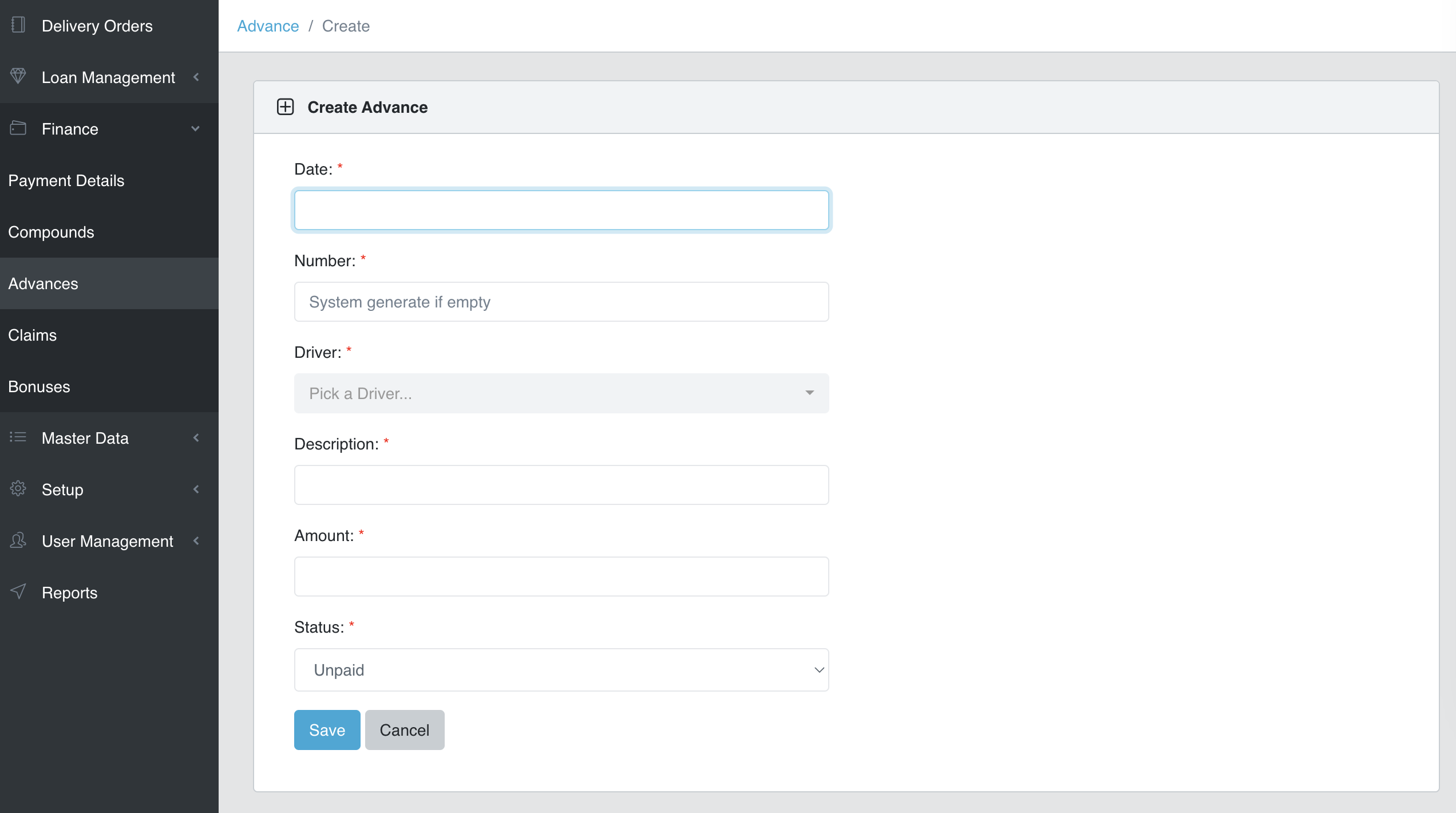Open Payment Details in sidebar

point(66,180)
